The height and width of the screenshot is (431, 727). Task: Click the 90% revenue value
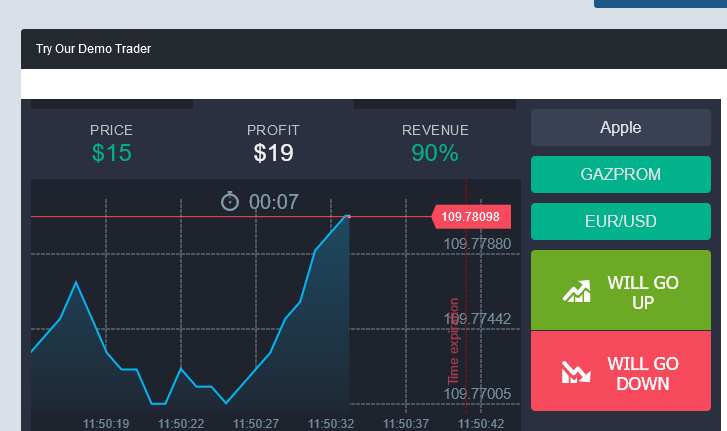pos(435,153)
